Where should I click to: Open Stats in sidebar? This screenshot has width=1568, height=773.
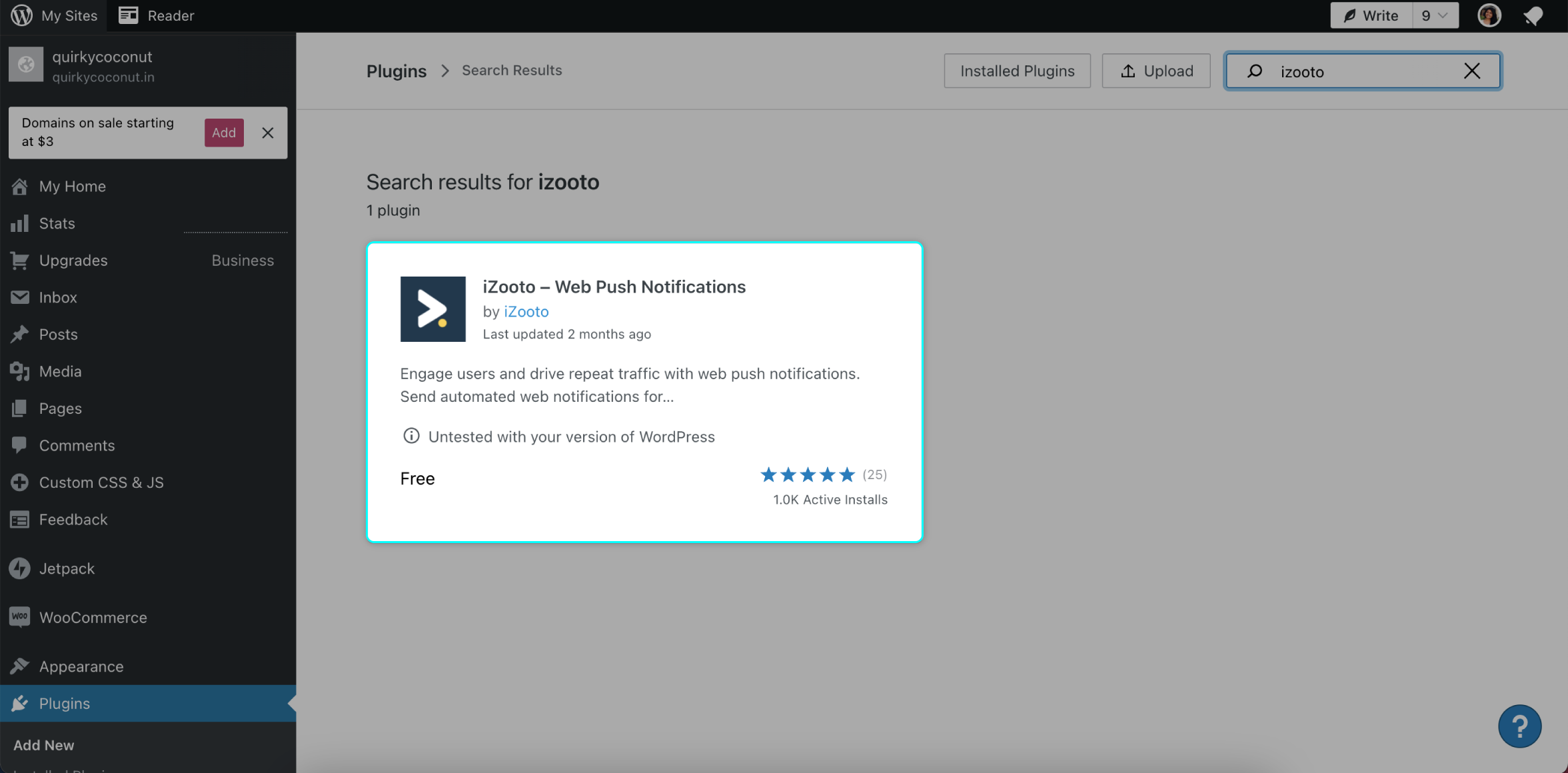(57, 223)
